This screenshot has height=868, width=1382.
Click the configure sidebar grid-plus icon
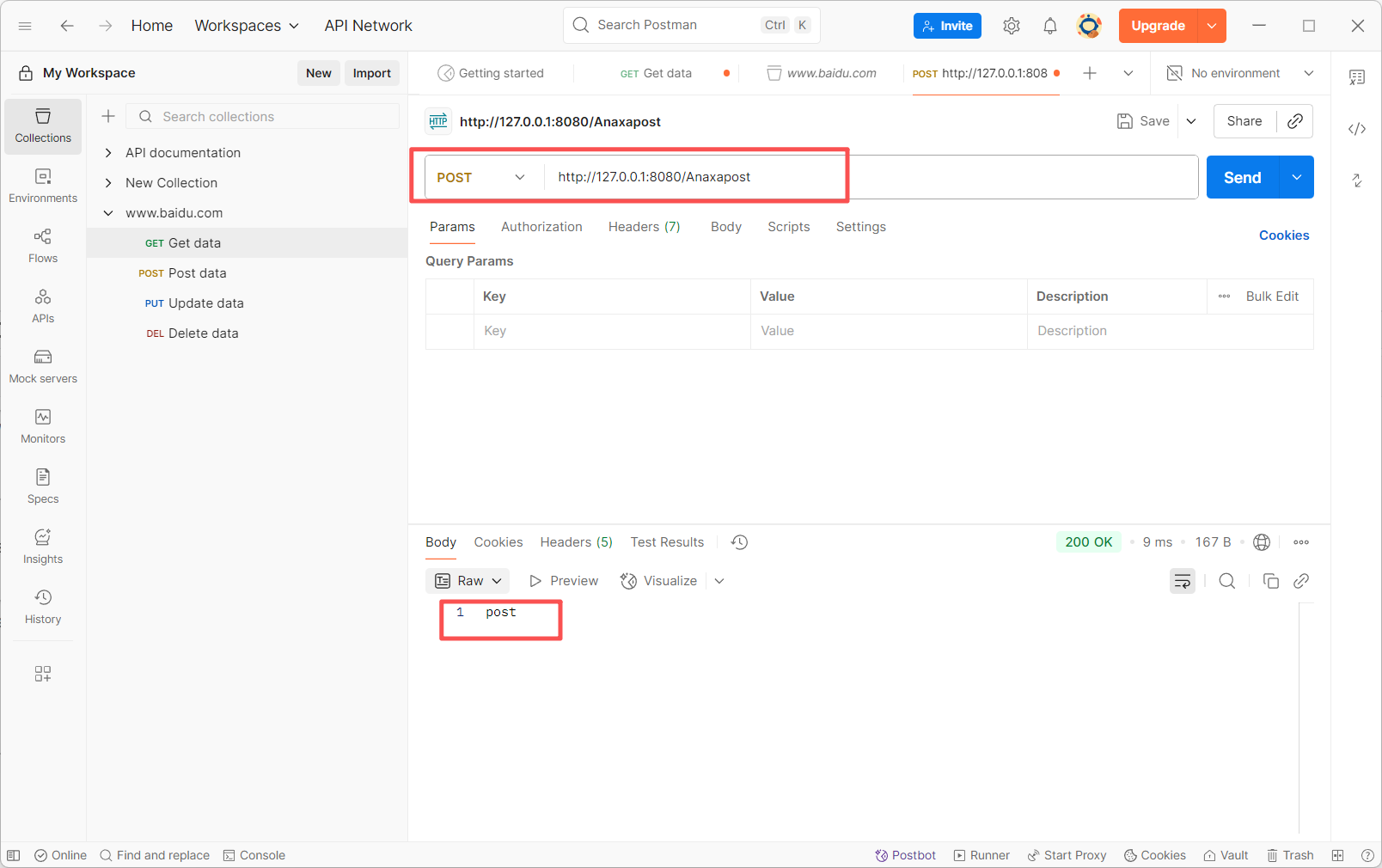[x=43, y=674]
